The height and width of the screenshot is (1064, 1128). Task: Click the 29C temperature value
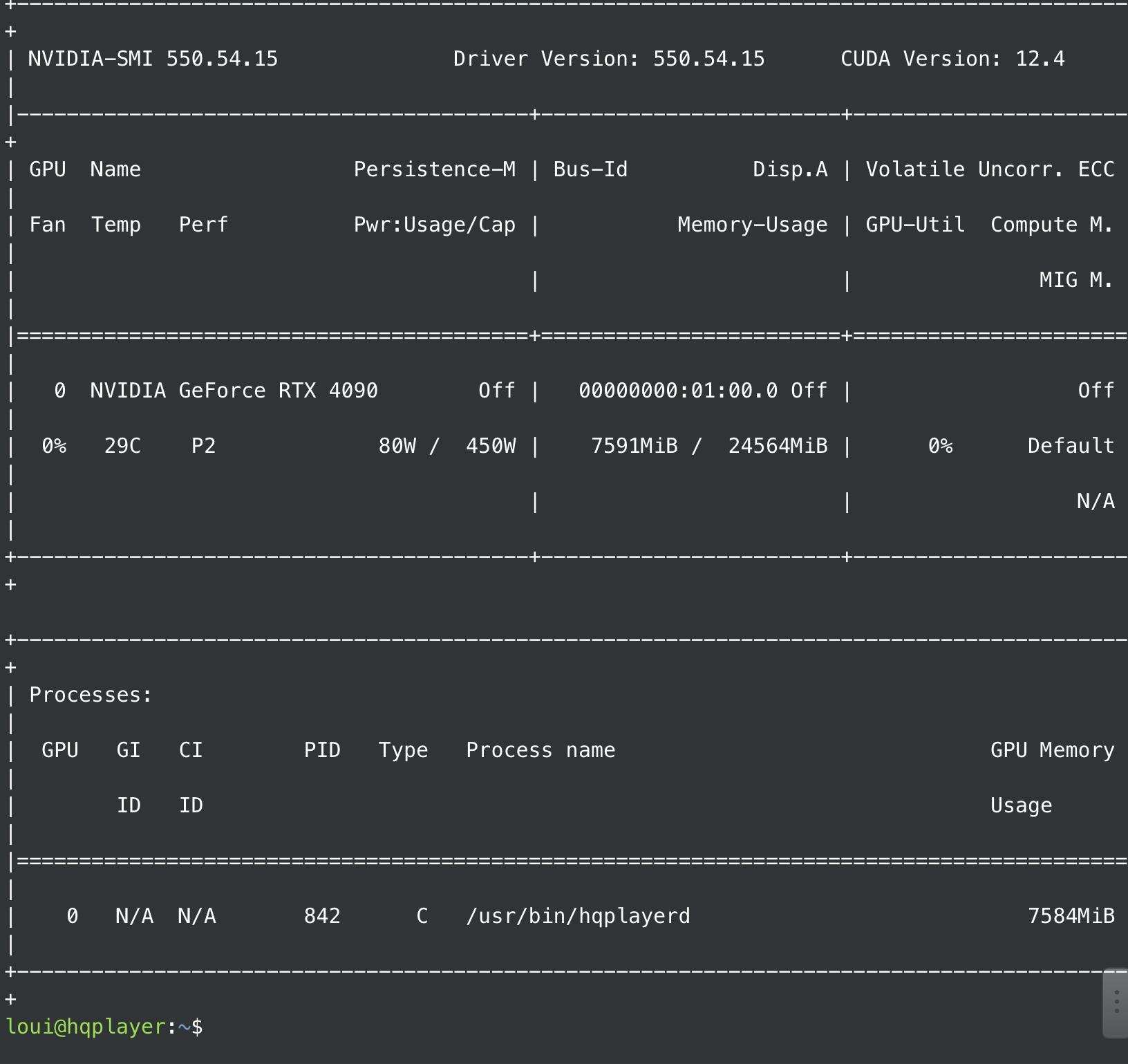122,446
